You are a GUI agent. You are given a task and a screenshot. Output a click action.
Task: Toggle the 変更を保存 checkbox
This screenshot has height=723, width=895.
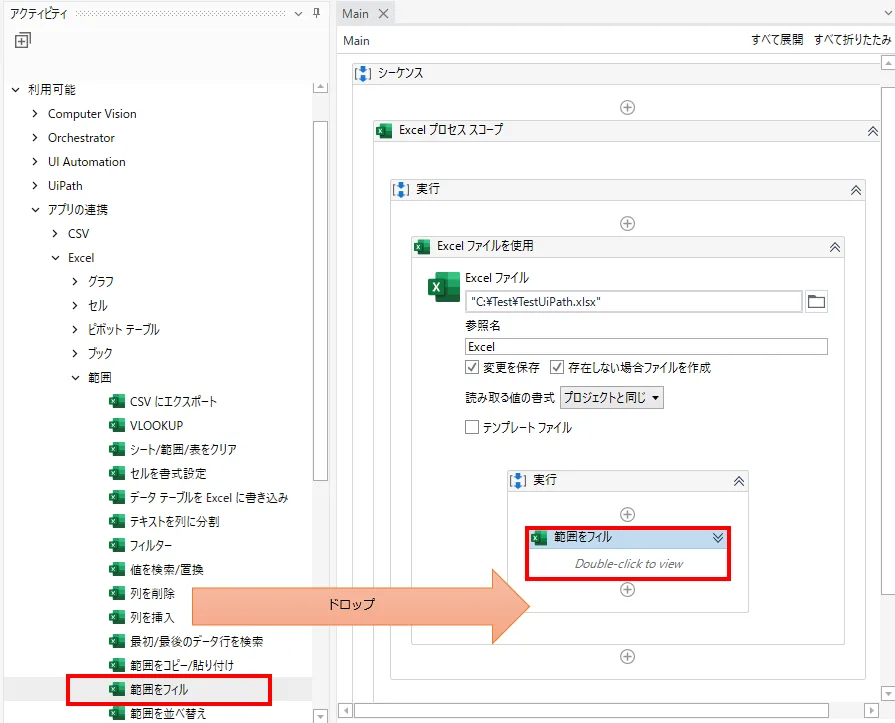coord(473,367)
